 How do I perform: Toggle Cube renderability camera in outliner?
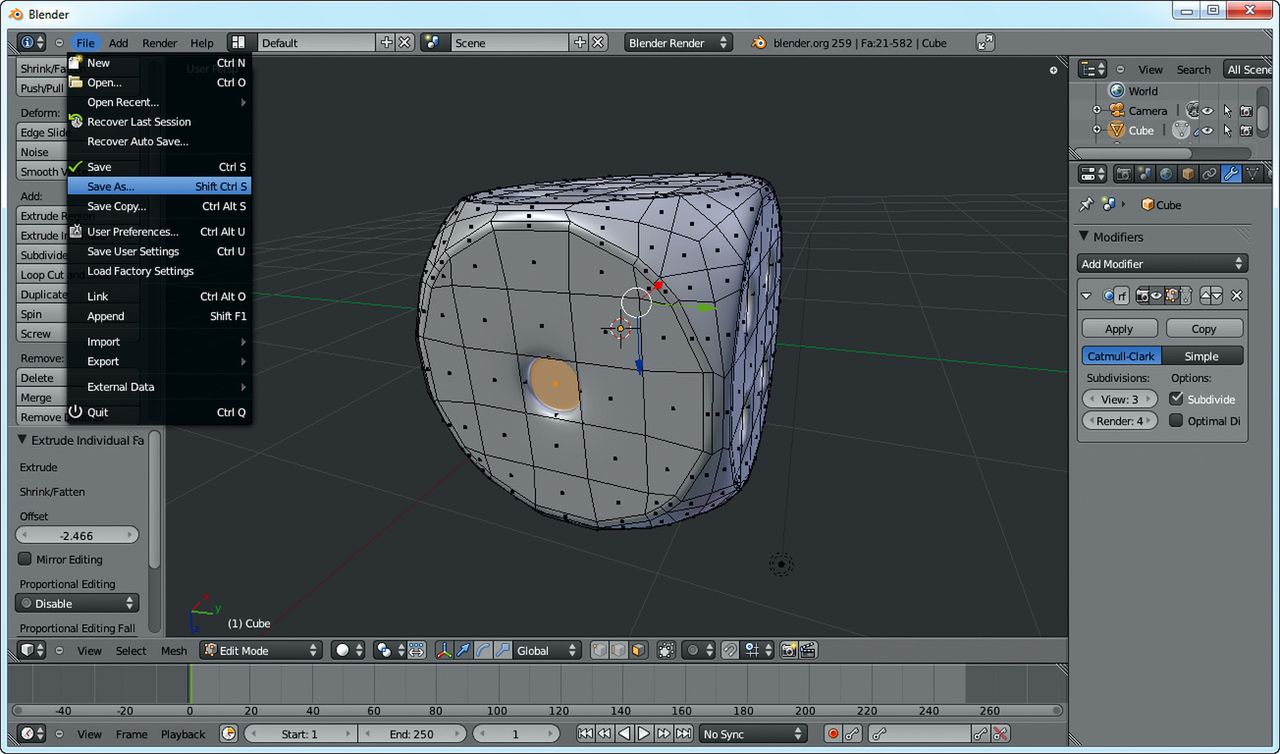[1246, 130]
